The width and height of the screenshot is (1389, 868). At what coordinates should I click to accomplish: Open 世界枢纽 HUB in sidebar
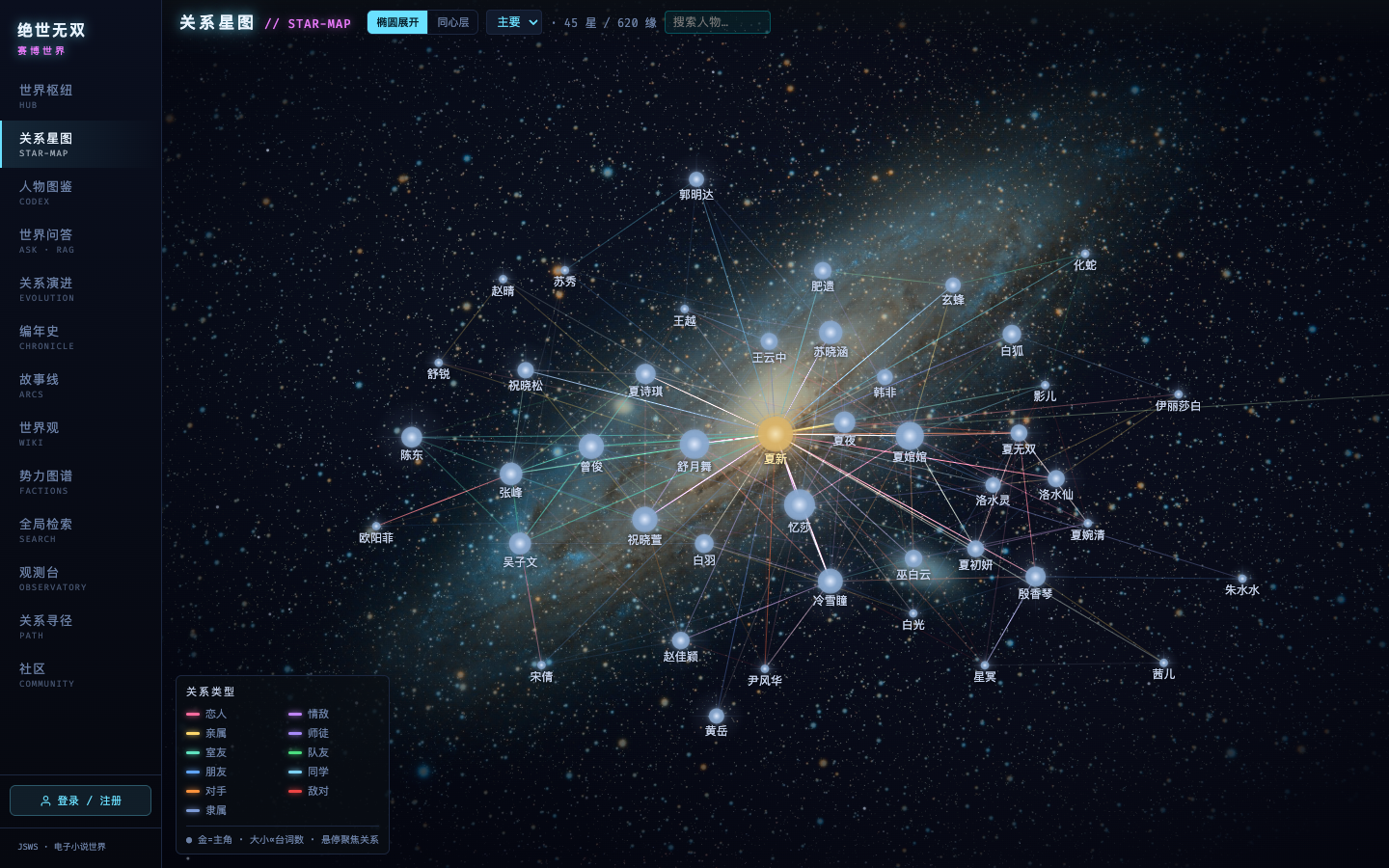click(80, 96)
